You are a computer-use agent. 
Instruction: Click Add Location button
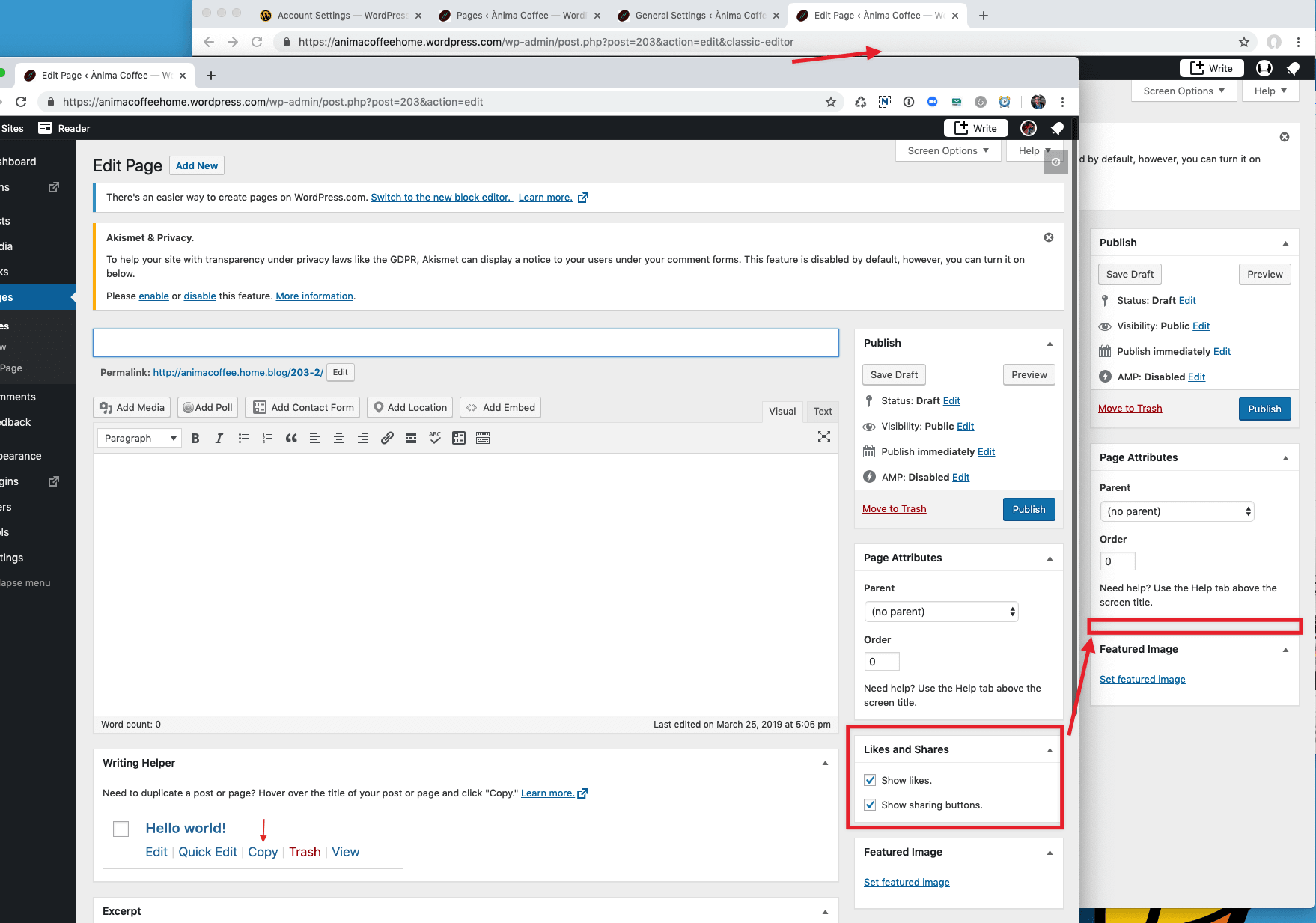point(409,407)
